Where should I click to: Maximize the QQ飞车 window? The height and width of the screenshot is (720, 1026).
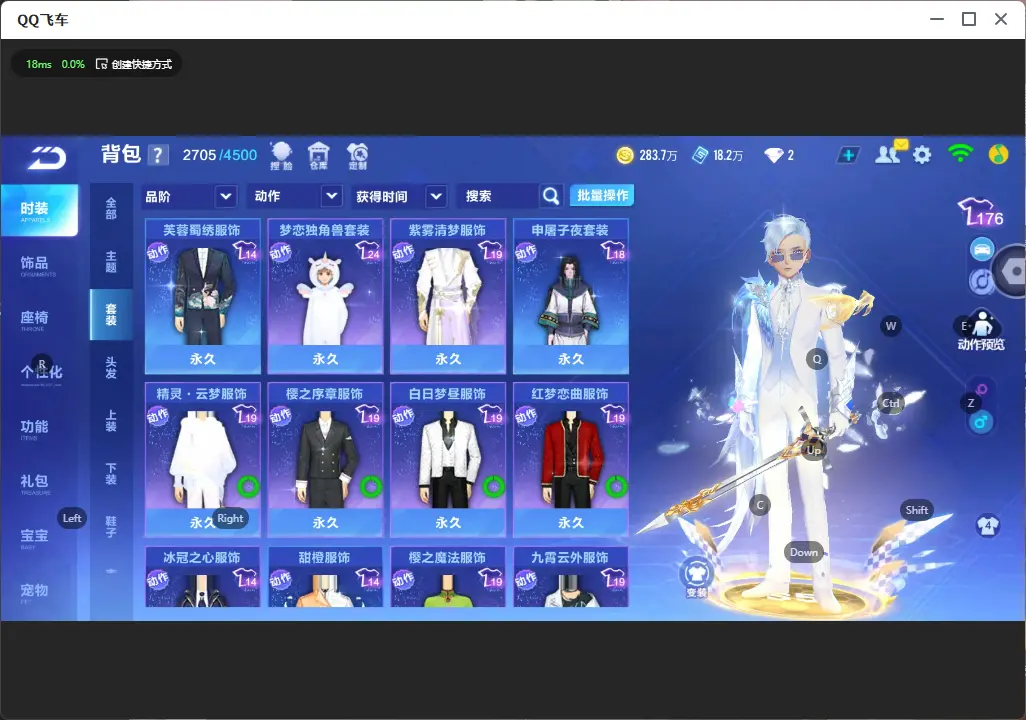[969, 19]
